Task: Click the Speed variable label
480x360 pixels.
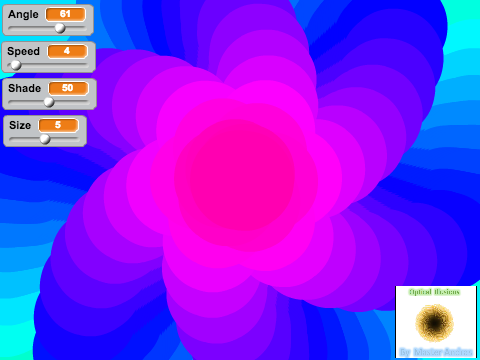Action: pyautogui.click(x=23, y=51)
